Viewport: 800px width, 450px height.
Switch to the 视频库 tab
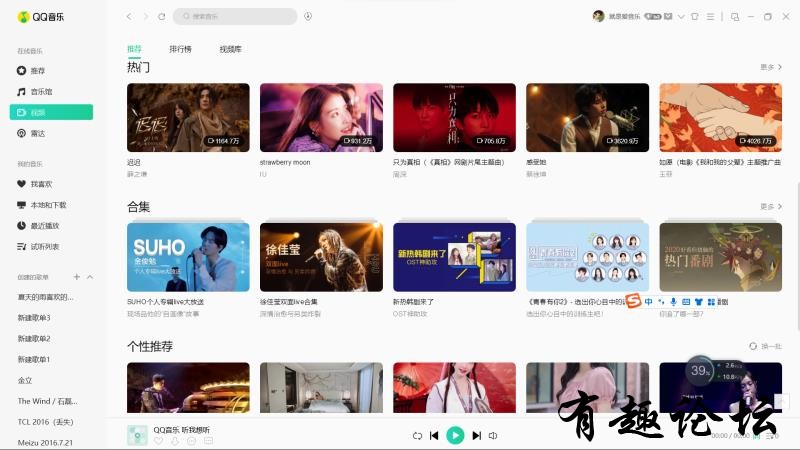[231, 49]
